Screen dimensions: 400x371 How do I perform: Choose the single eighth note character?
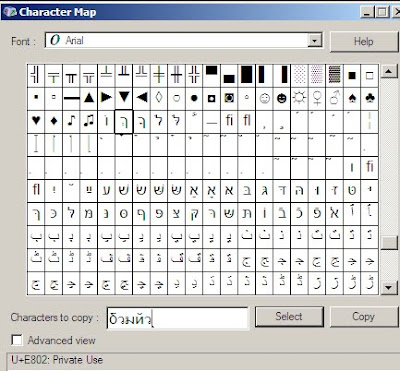click(71, 121)
